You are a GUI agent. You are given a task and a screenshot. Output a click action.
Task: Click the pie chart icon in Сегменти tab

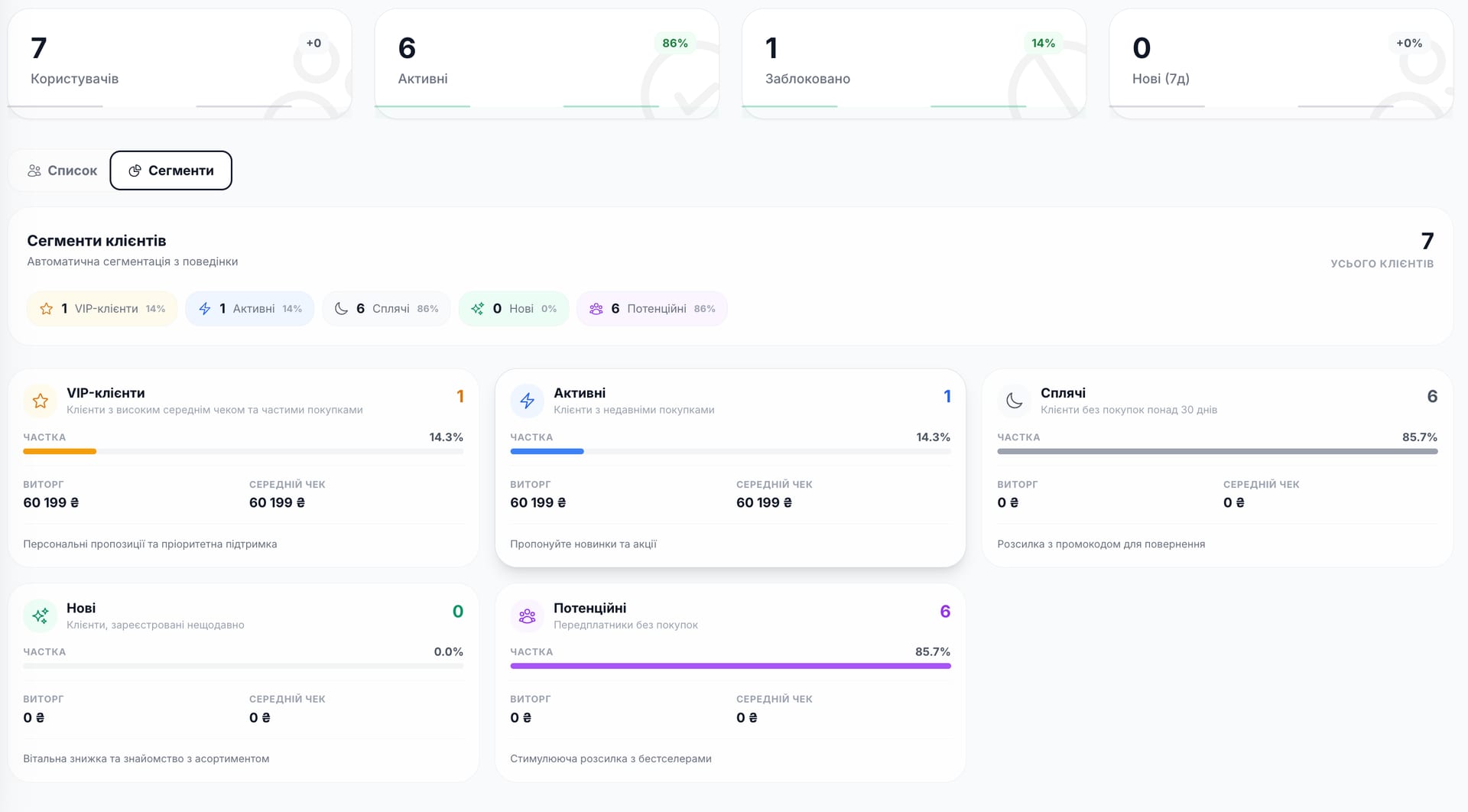click(x=135, y=171)
